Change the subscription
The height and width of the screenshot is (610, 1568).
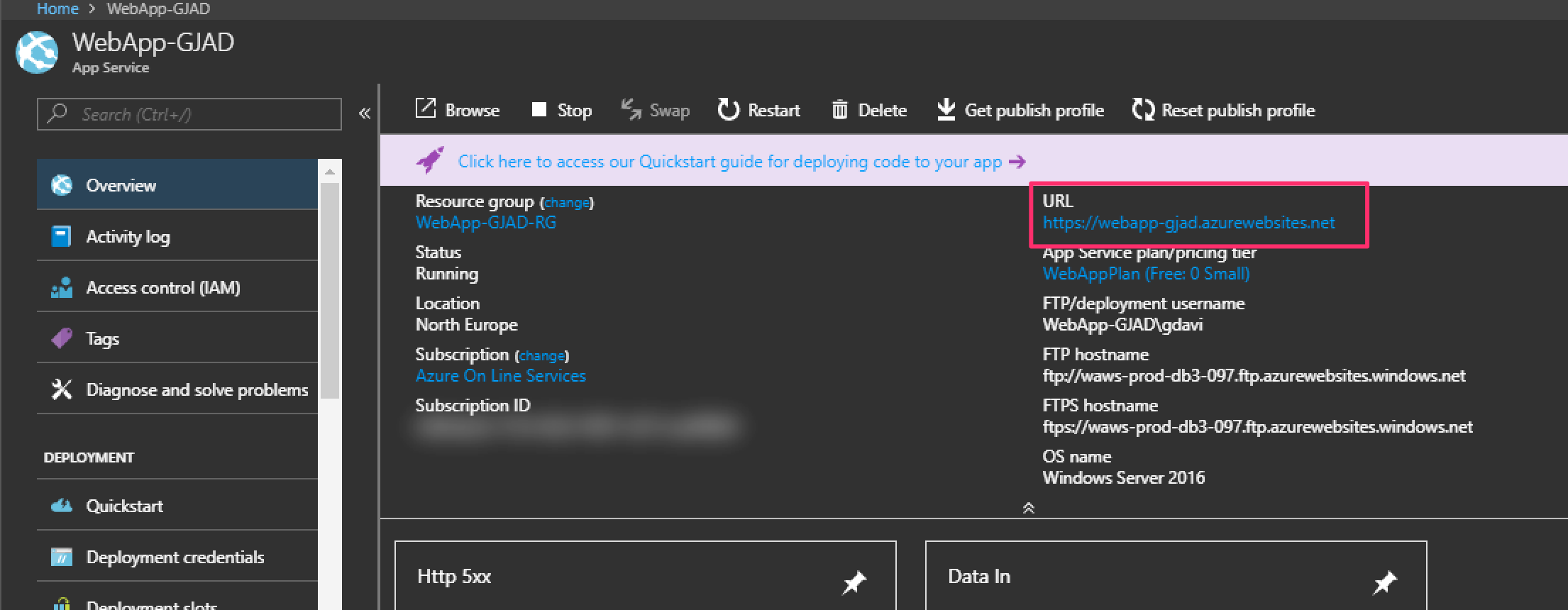coord(542,356)
